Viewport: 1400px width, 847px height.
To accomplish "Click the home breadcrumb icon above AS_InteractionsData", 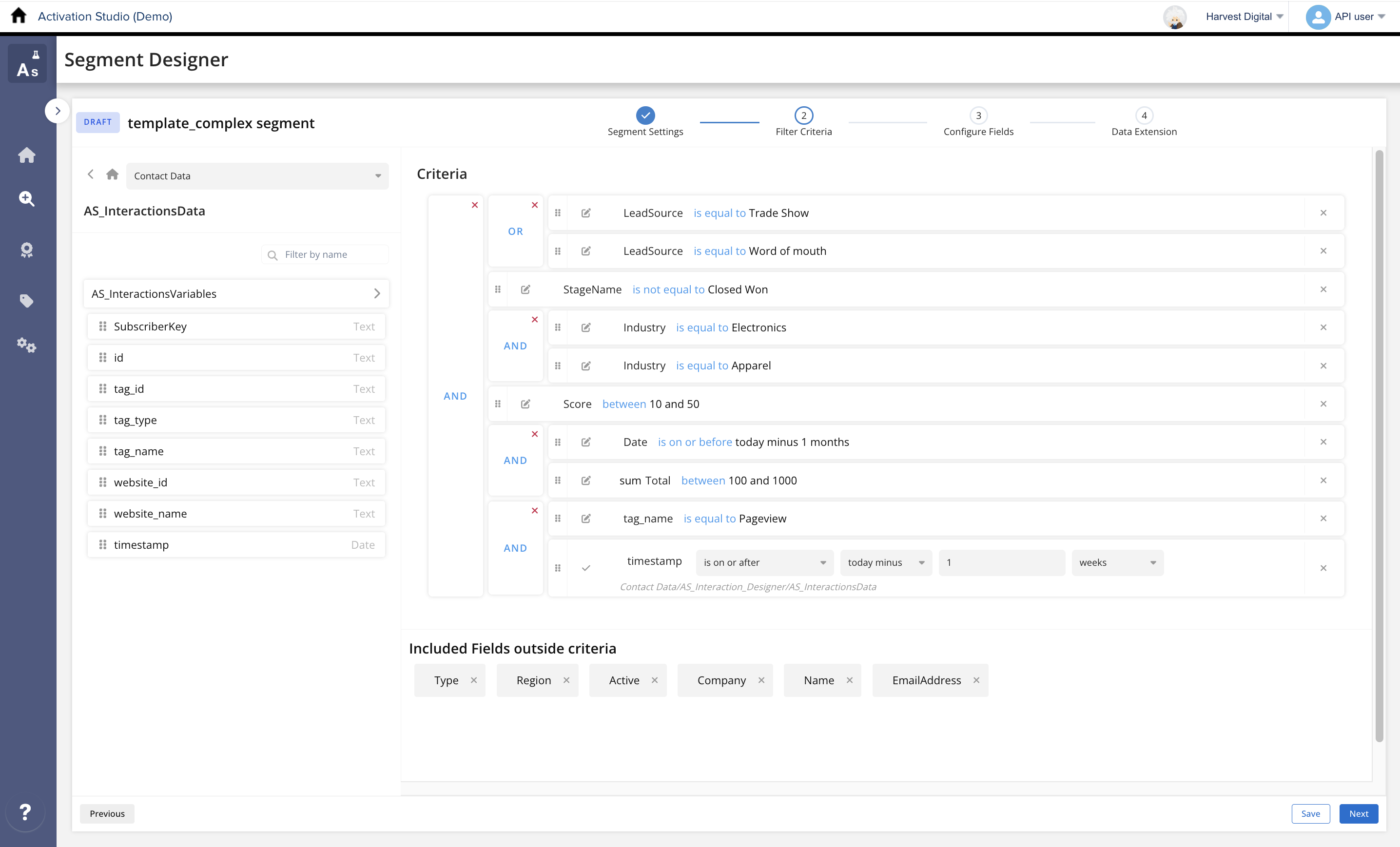I will [112, 174].
